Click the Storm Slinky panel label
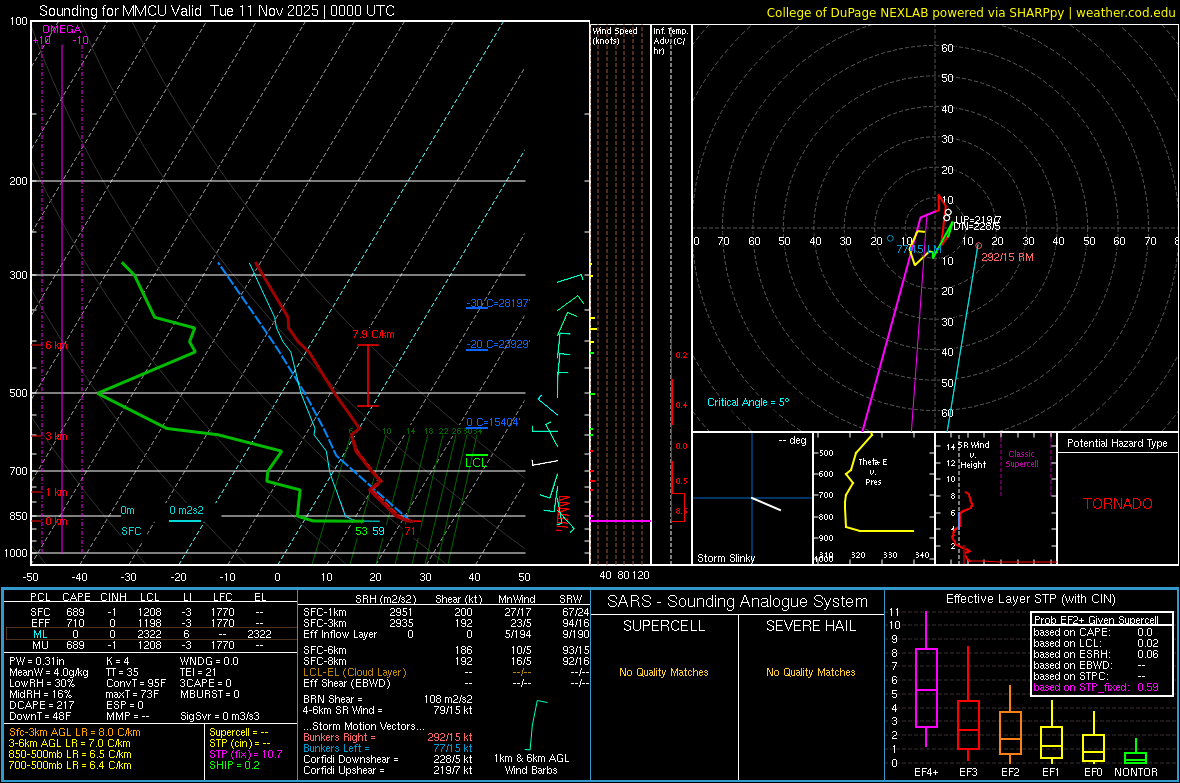The width and height of the screenshot is (1180, 783). pos(725,558)
